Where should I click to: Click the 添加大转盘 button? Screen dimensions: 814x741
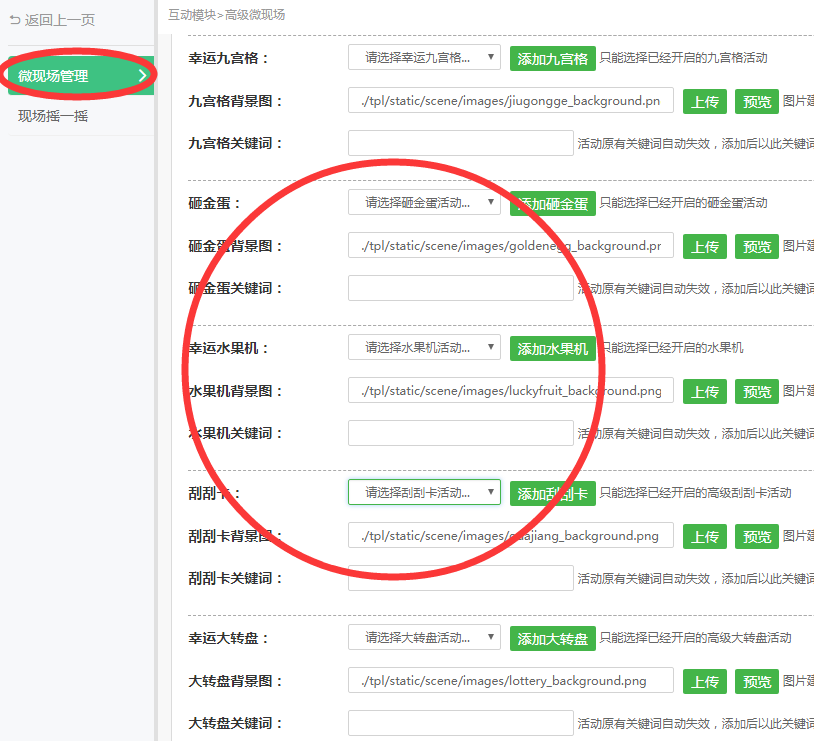552,638
